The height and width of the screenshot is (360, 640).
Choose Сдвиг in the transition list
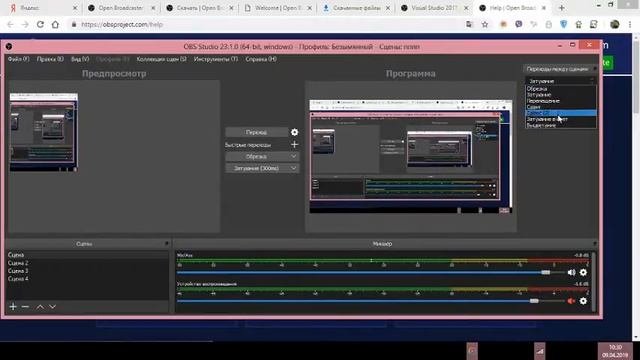[560, 107]
